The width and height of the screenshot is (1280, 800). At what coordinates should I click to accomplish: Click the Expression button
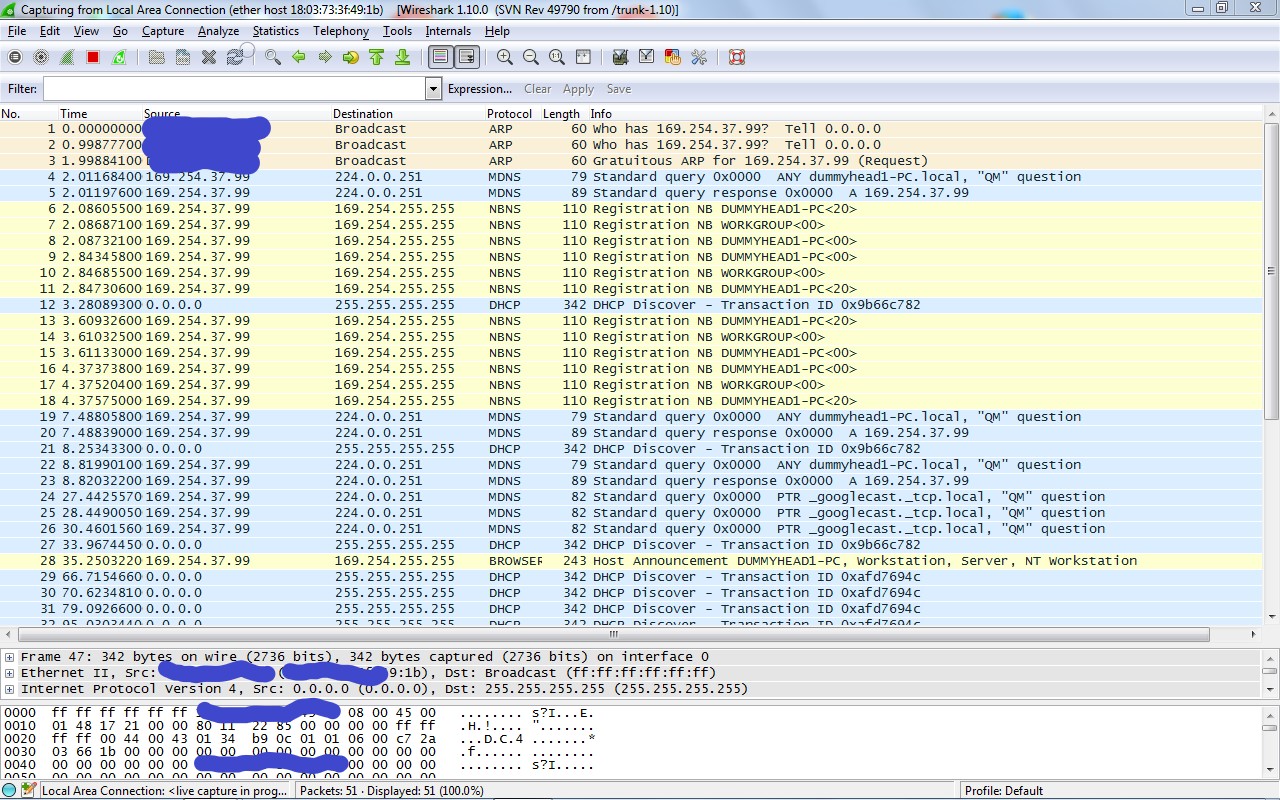pos(480,89)
